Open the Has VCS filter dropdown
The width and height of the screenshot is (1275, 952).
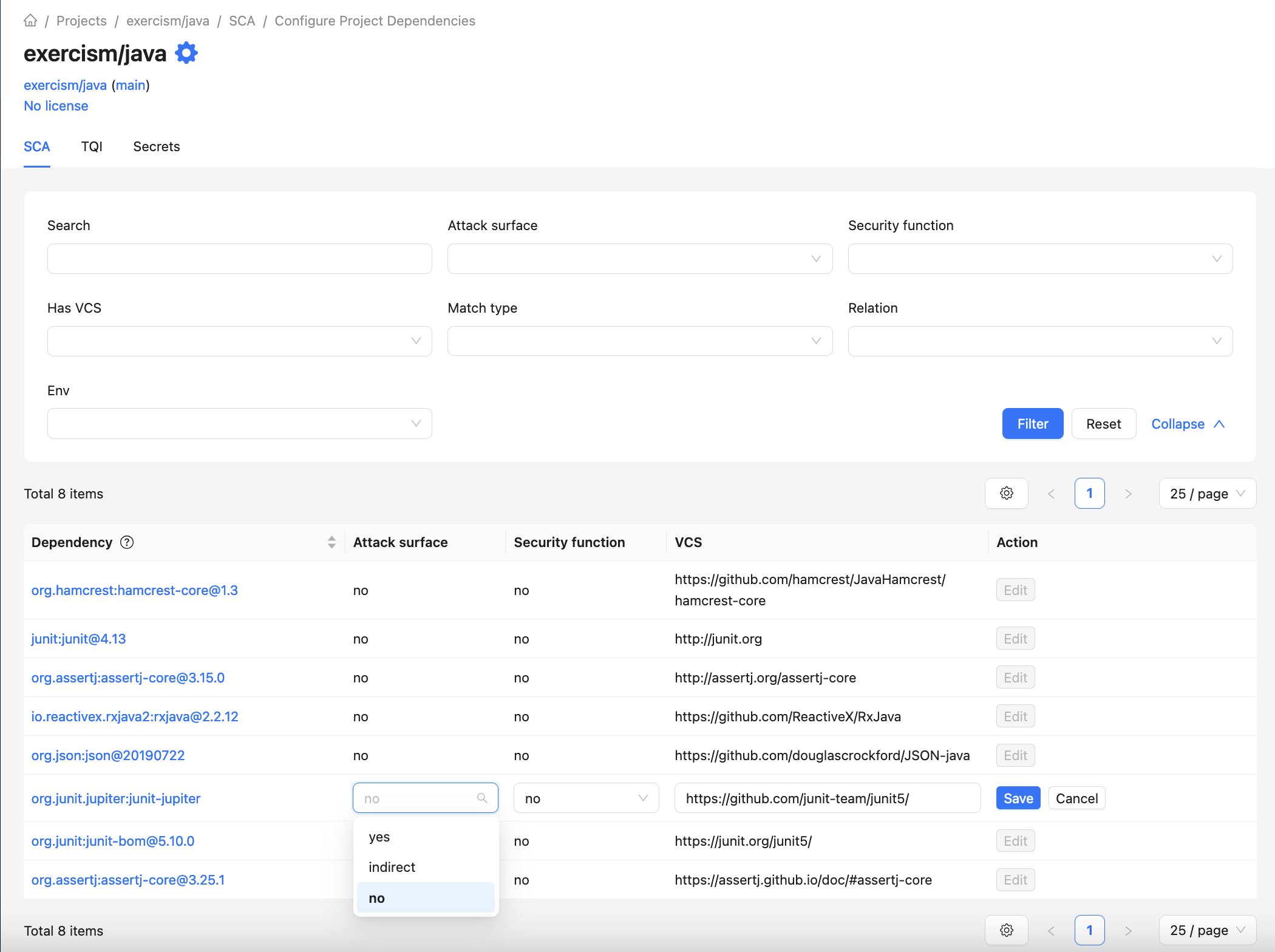(x=240, y=341)
